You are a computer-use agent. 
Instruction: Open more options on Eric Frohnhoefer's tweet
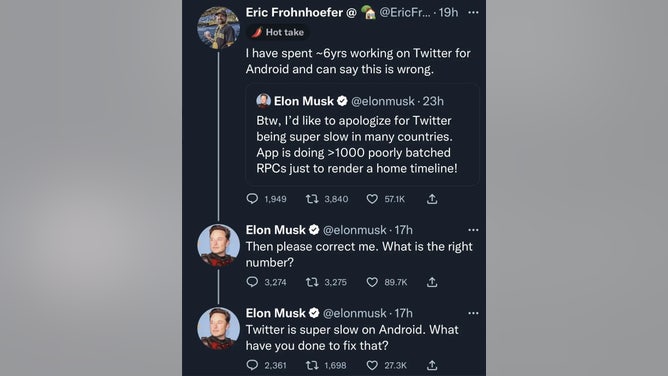pyautogui.click(x=473, y=12)
